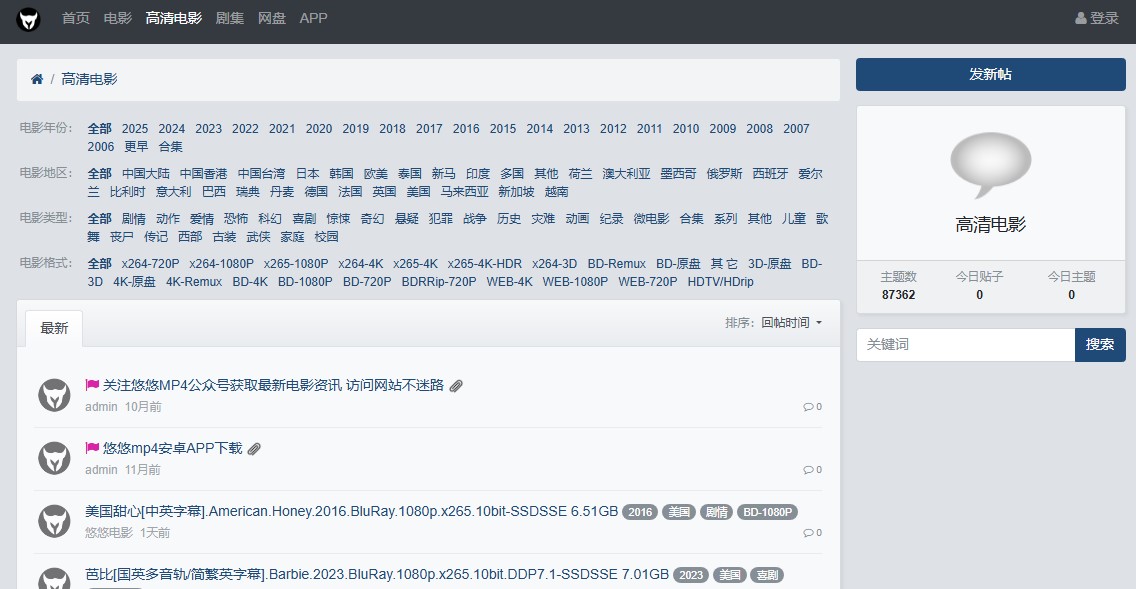Click the home icon in the breadcrumb
Screen dimensions: 1136x589
click(x=37, y=79)
